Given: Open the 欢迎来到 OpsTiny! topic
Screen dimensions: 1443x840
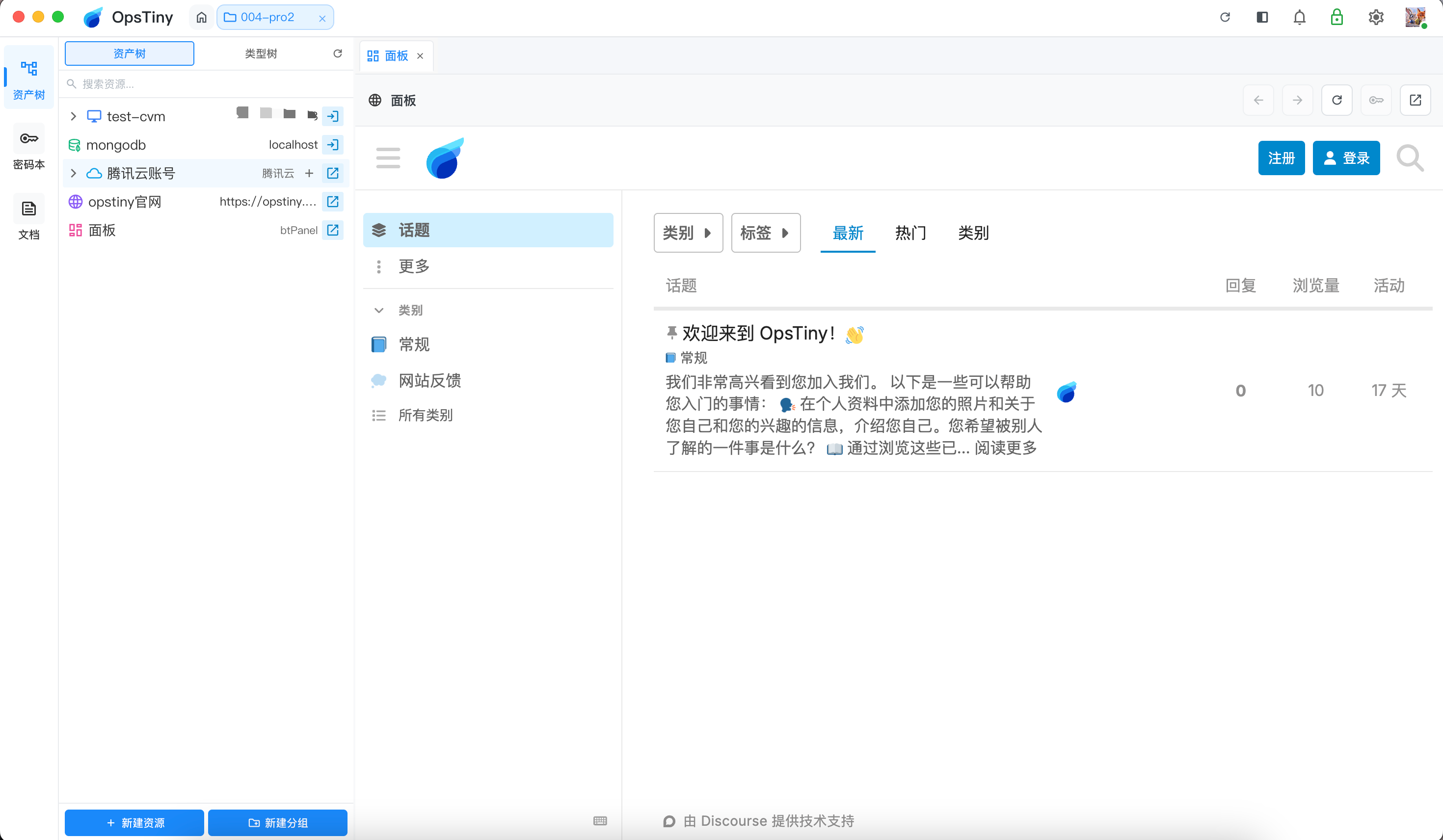Looking at the screenshot, I should coord(758,333).
